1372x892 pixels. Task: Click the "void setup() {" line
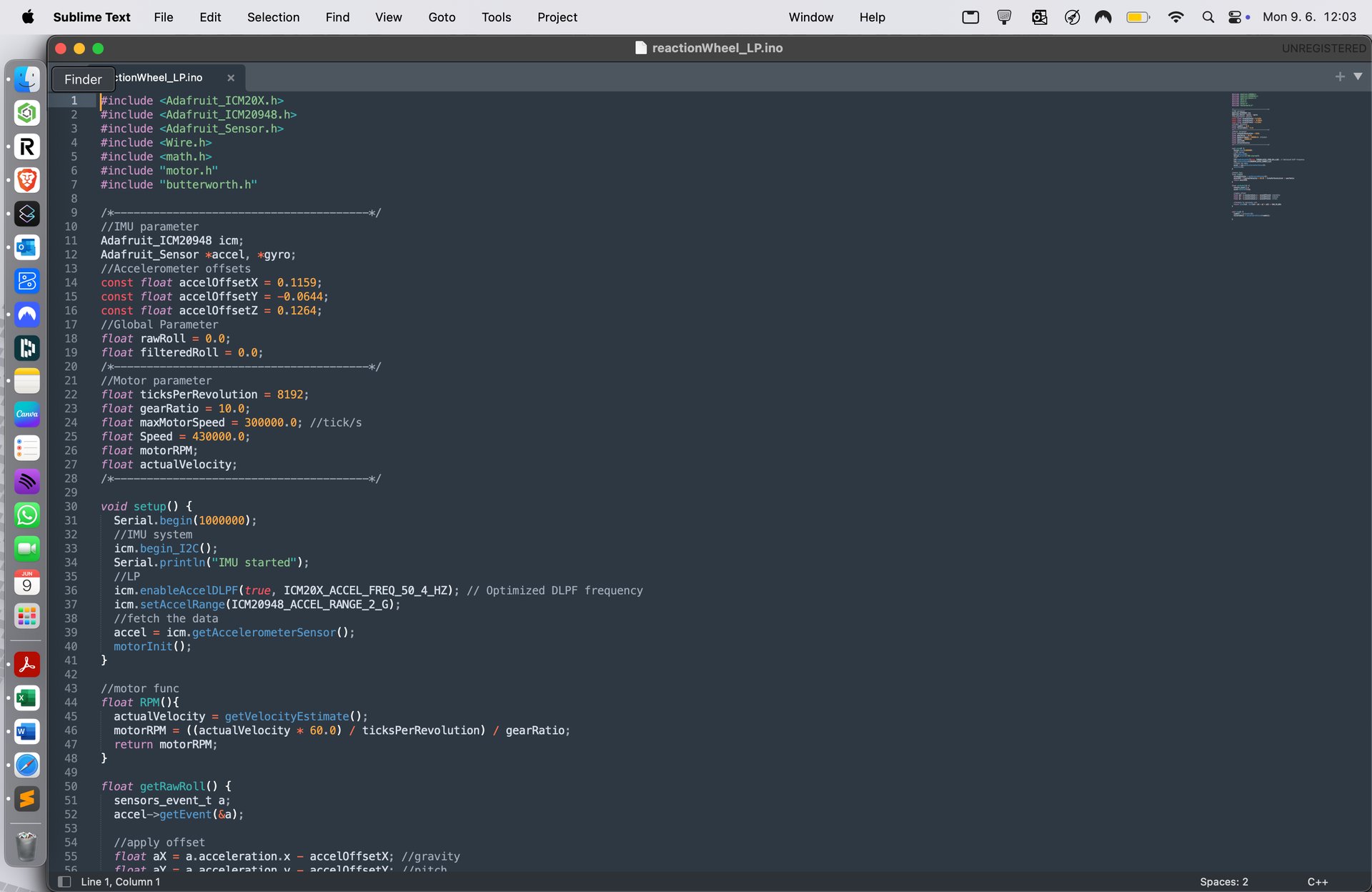click(x=146, y=507)
